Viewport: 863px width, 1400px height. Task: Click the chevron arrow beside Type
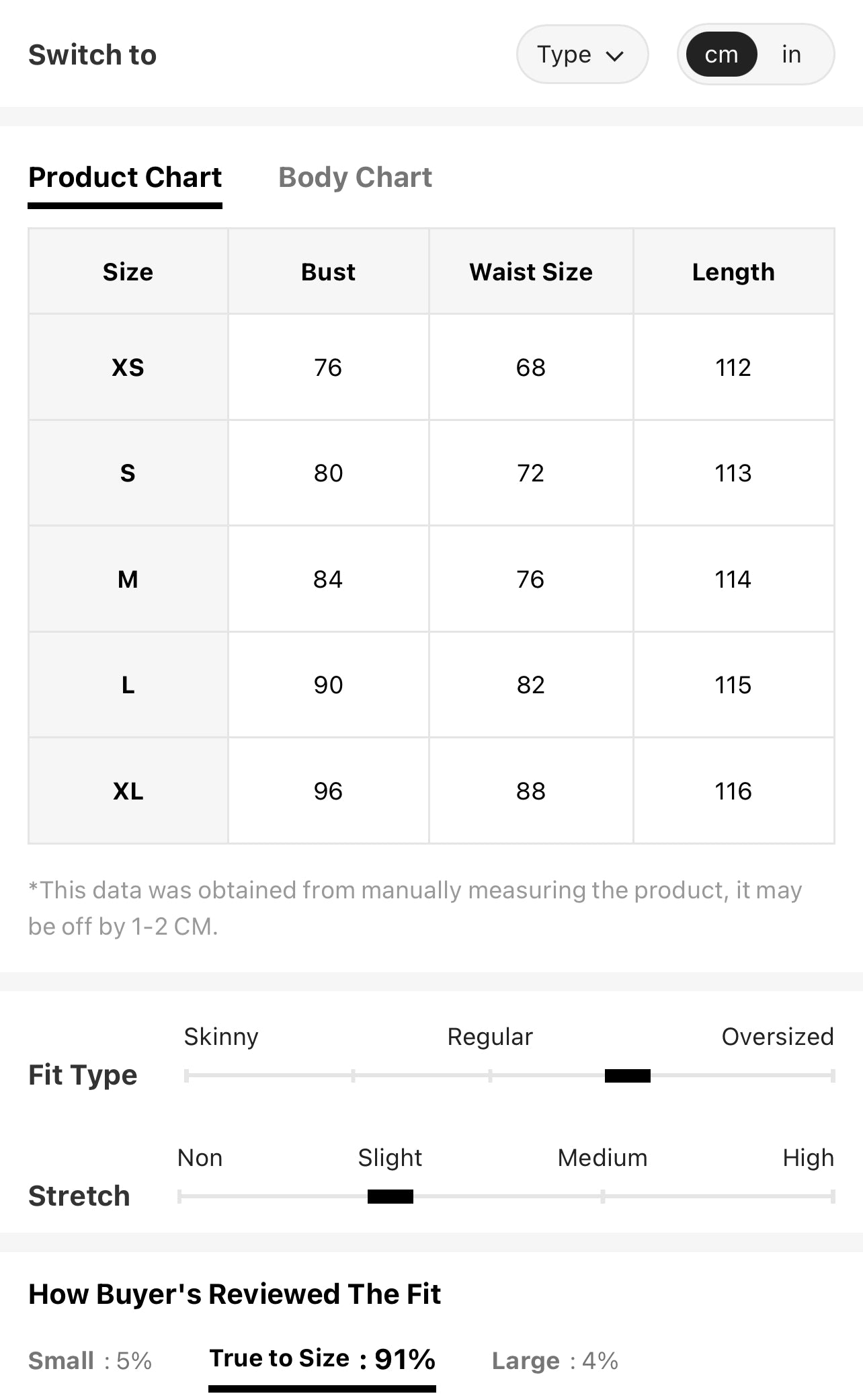pyautogui.click(x=615, y=56)
